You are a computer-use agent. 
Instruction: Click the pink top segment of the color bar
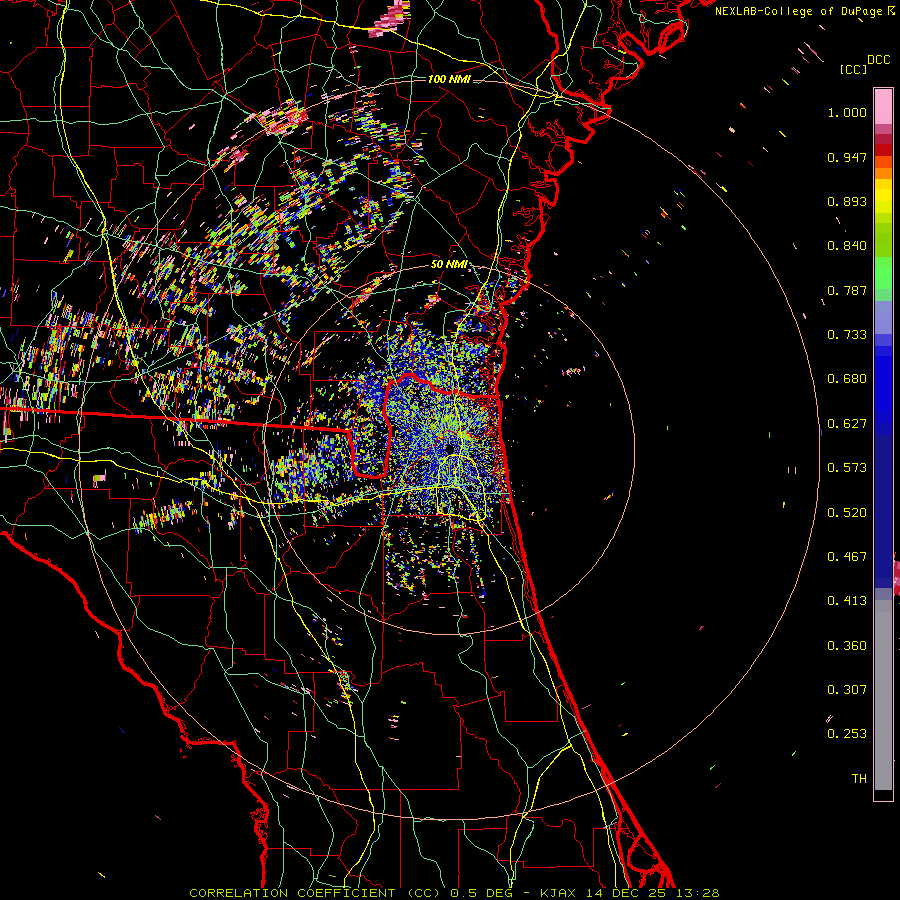(x=883, y=106)
